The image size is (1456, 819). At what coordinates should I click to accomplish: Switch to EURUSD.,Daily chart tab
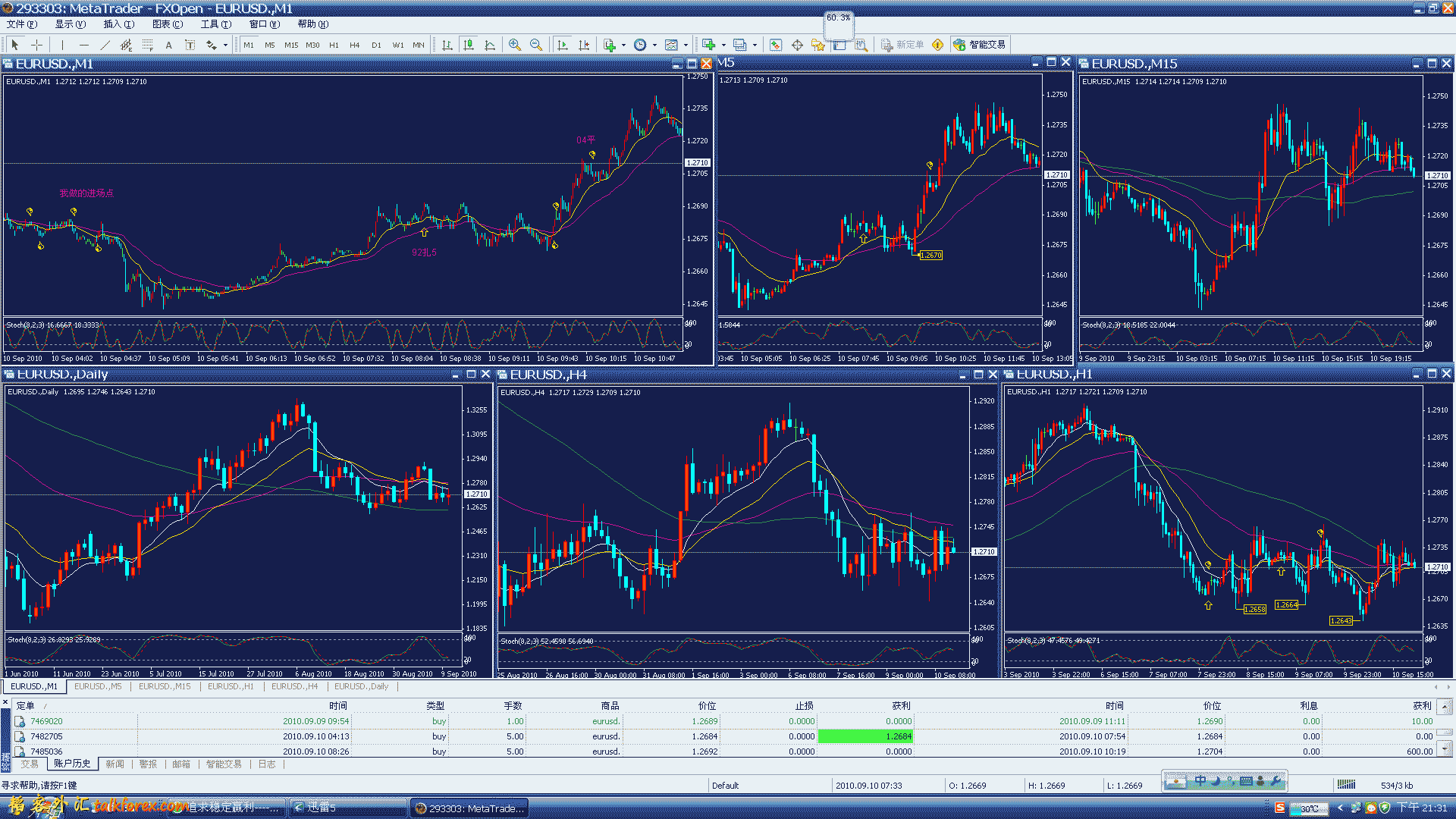click(361, 686)
